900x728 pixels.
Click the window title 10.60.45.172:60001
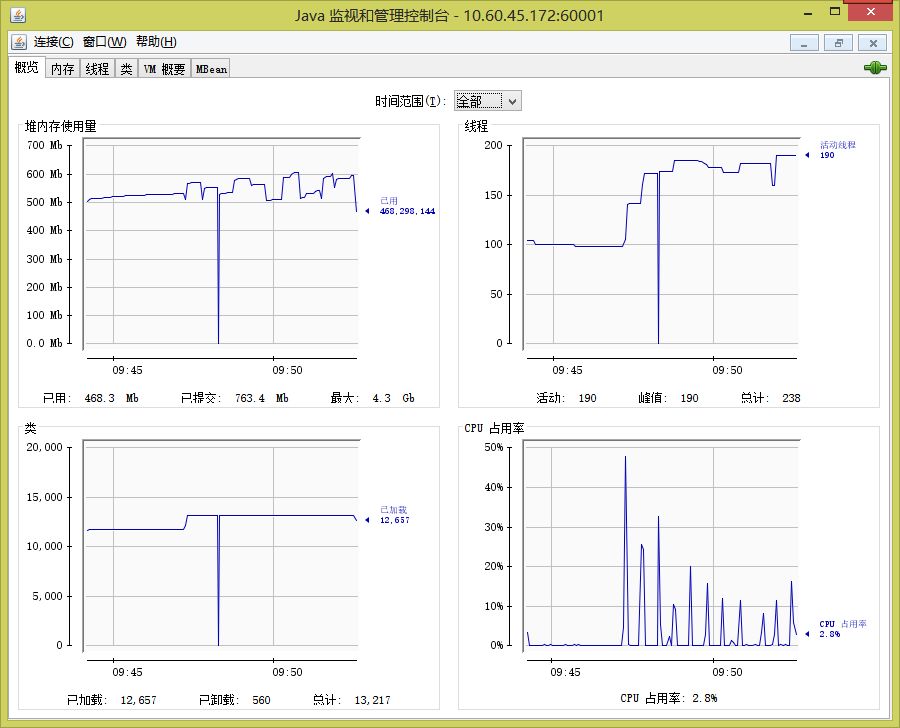534,16
